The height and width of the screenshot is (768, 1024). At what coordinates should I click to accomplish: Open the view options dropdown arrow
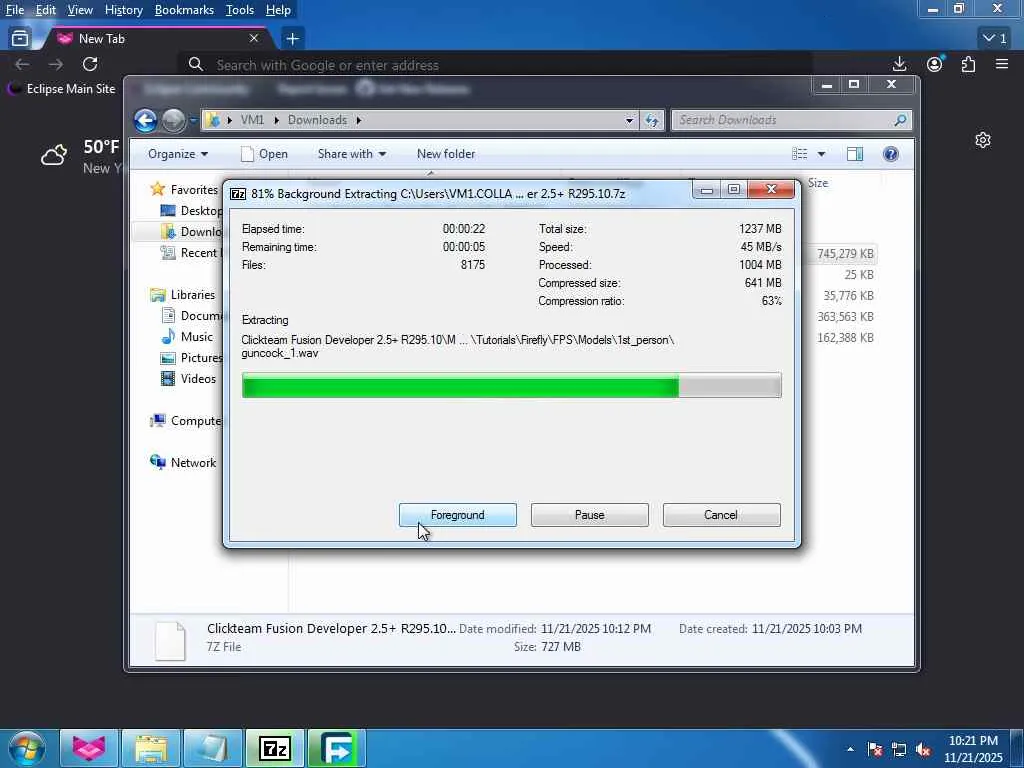pos(822,154)
